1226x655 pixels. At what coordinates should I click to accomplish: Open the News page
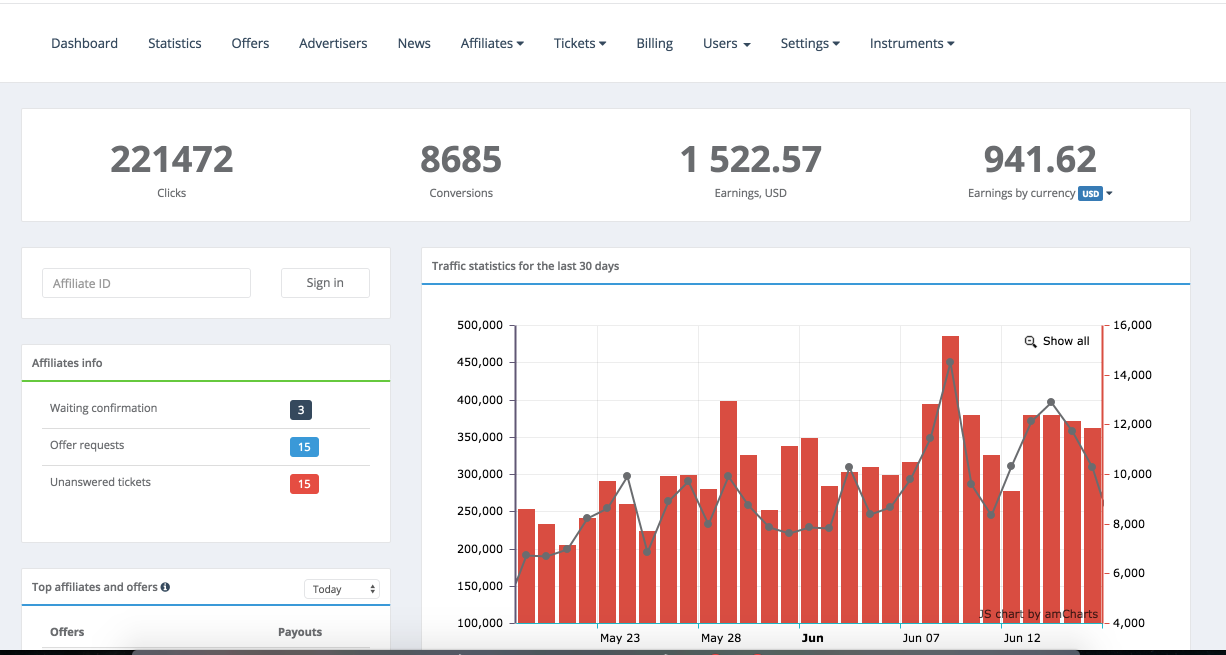pyautogui.click(x=414, y=43)
